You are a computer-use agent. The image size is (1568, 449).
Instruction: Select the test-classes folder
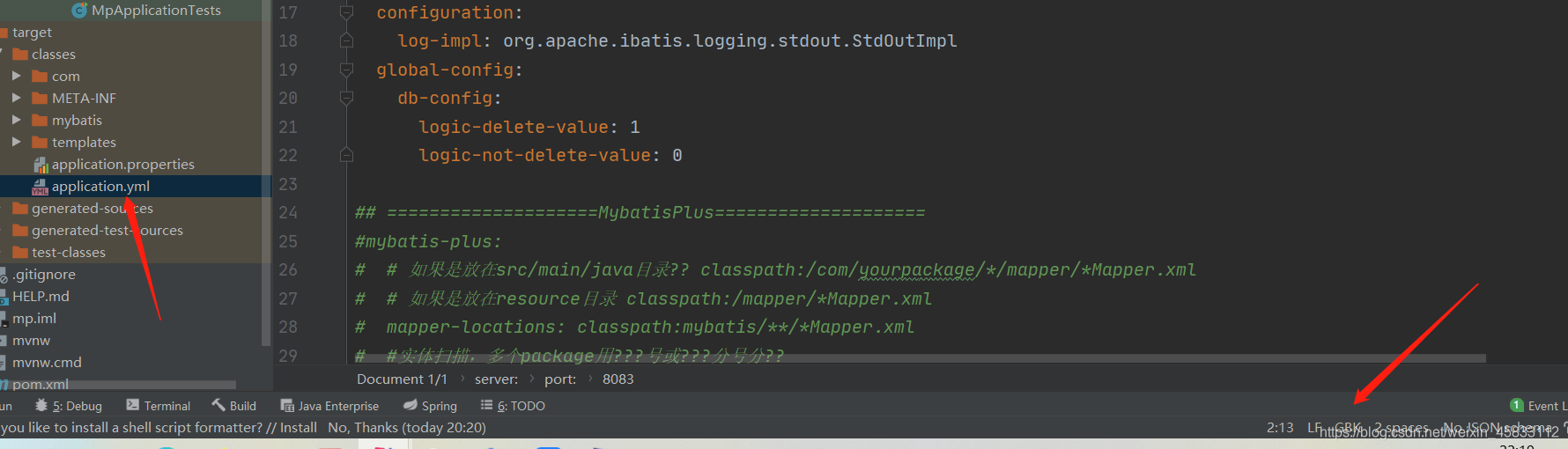[x=69, y=252]
